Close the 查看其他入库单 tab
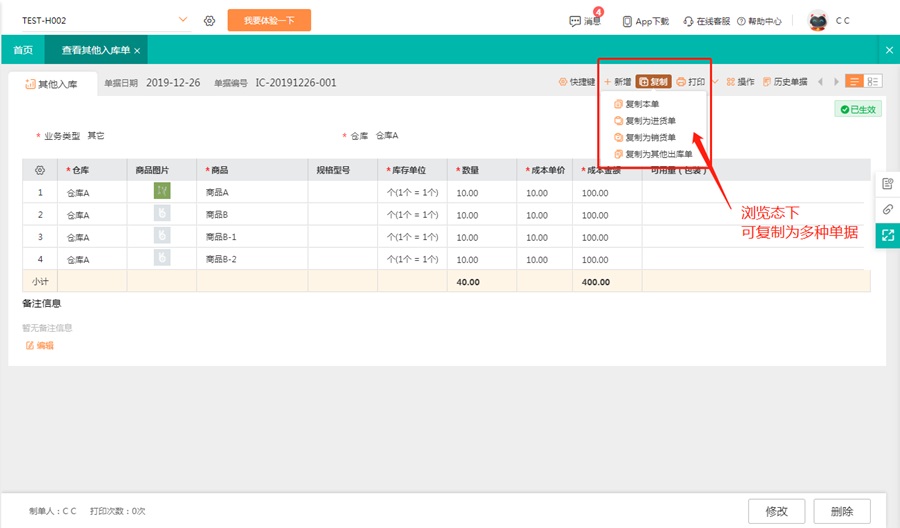This screenshot has width=900, height=528. [137, 51]
